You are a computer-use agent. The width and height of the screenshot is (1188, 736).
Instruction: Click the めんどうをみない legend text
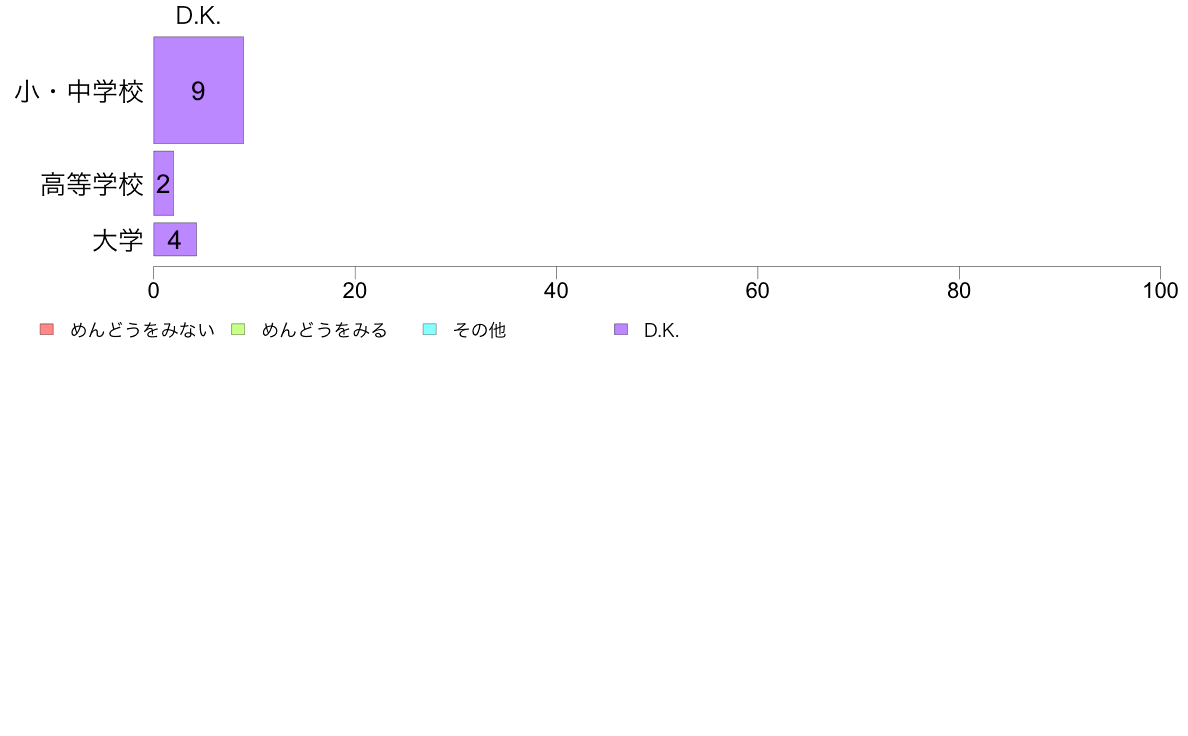tap(142, 330)
